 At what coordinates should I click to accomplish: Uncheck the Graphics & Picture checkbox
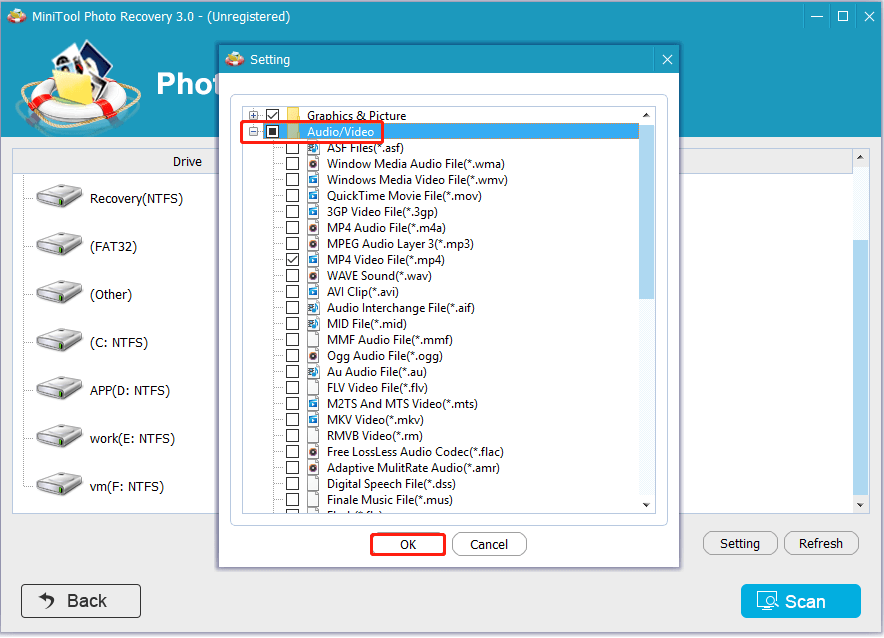point(272,116)
